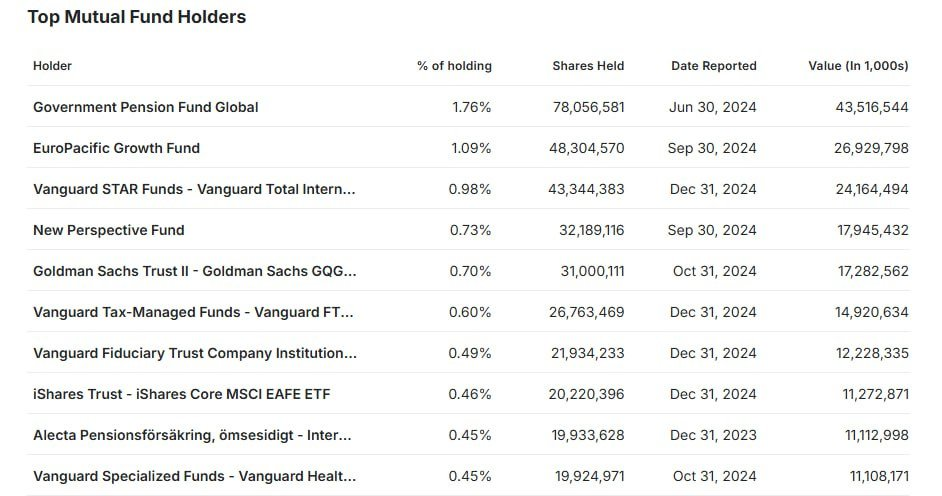Open the EuroPacific Growth Fund holder

pos(116,148)
